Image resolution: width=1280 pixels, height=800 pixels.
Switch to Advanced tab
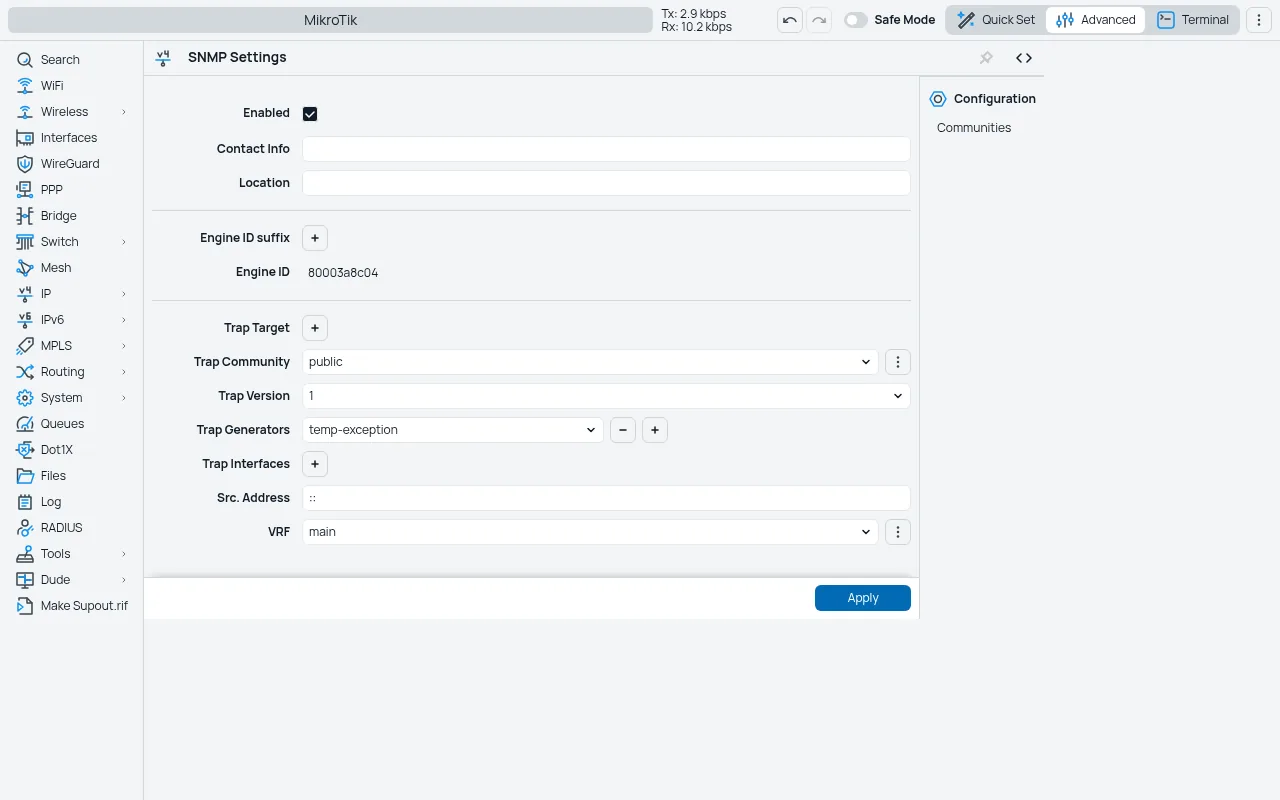coord(1096,20)
